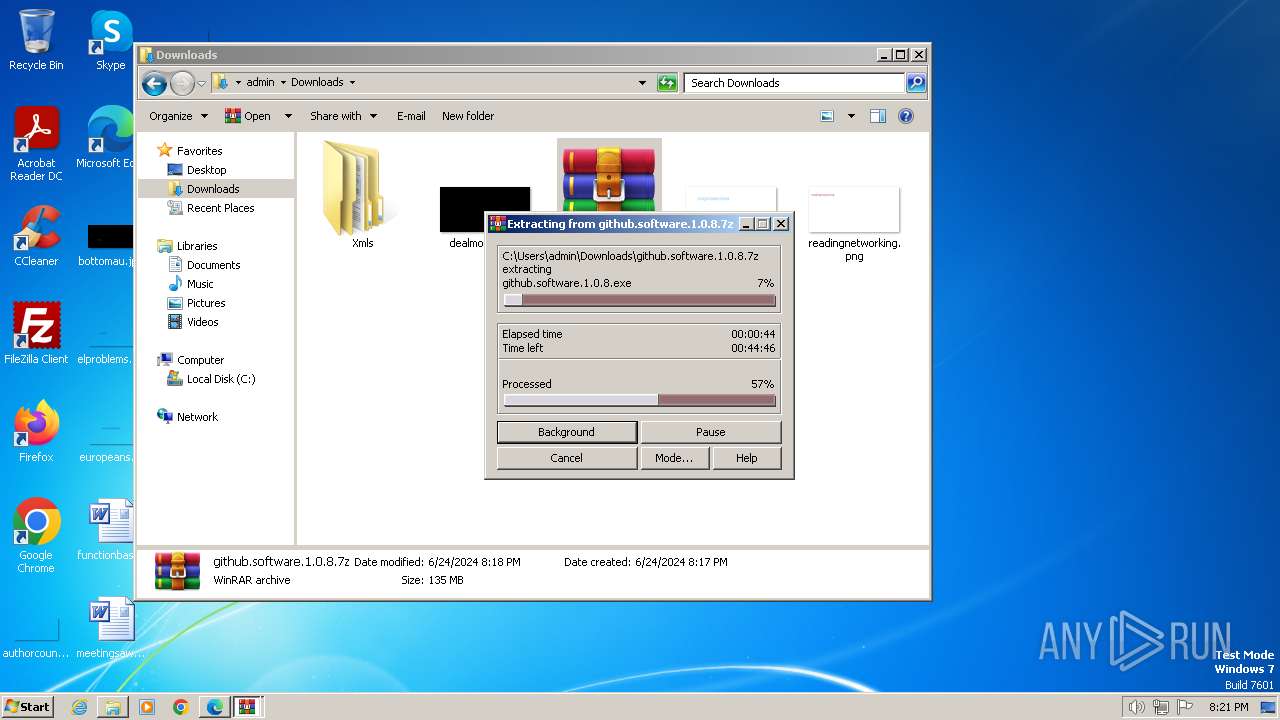Open the Share with menu
The width and height of the screenshot is (1280, 720).
coord(343,116)
